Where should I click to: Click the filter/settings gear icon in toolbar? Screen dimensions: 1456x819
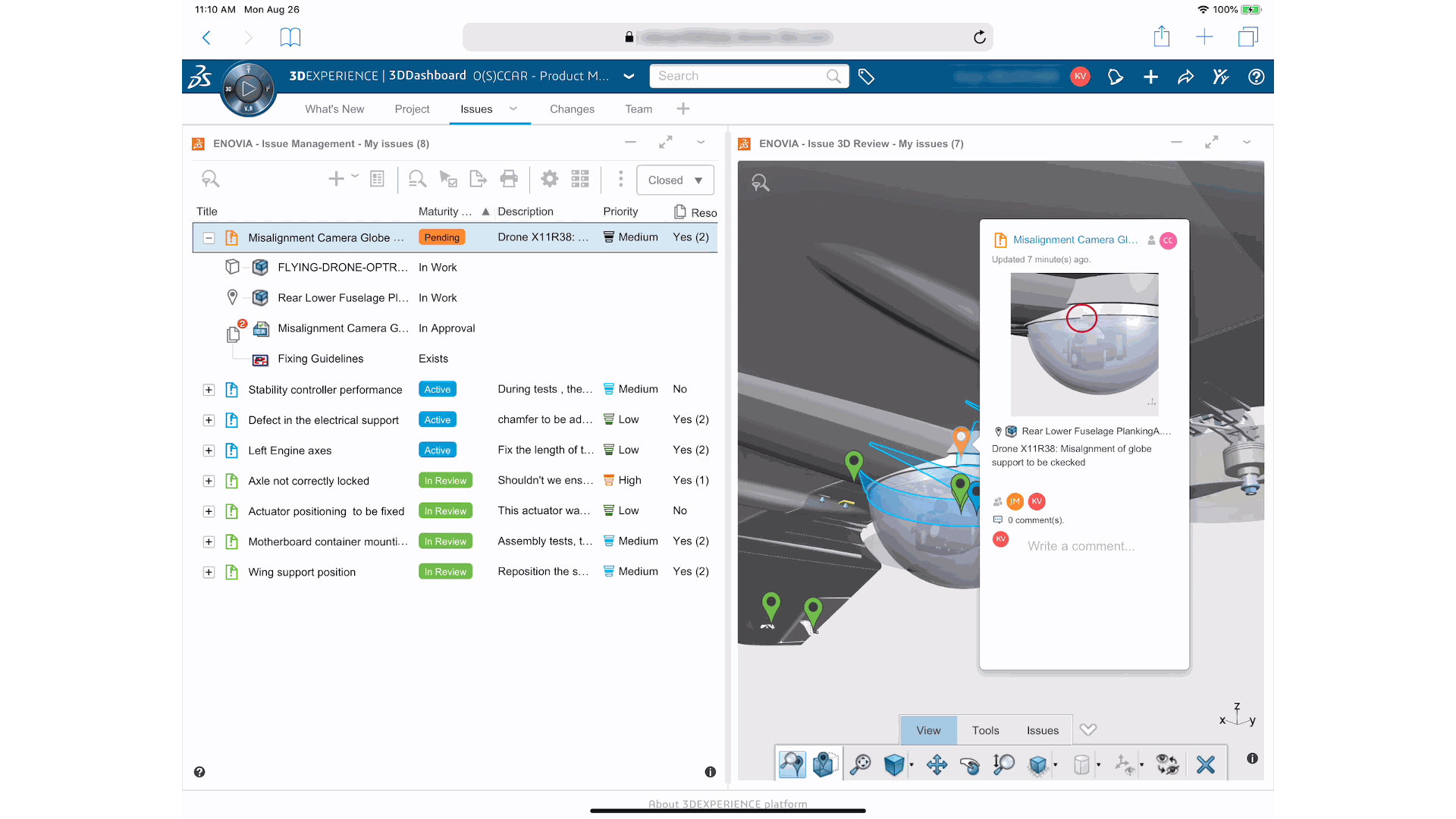pyautogui.click(x=548, y=179)
